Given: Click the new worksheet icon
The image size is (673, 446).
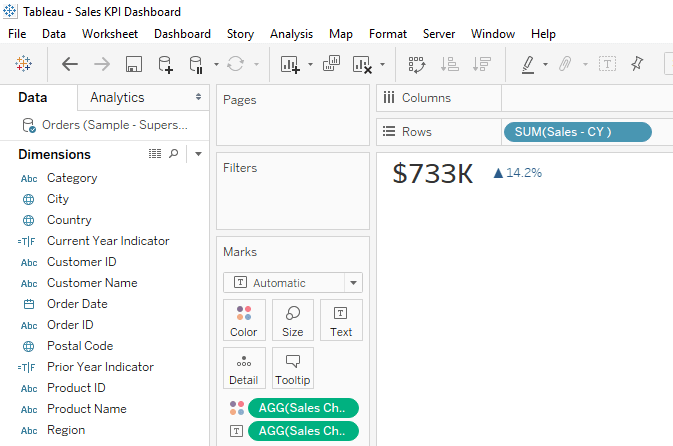Looking at the screenshot, I should pyautogui.click(x=290, y=65).
